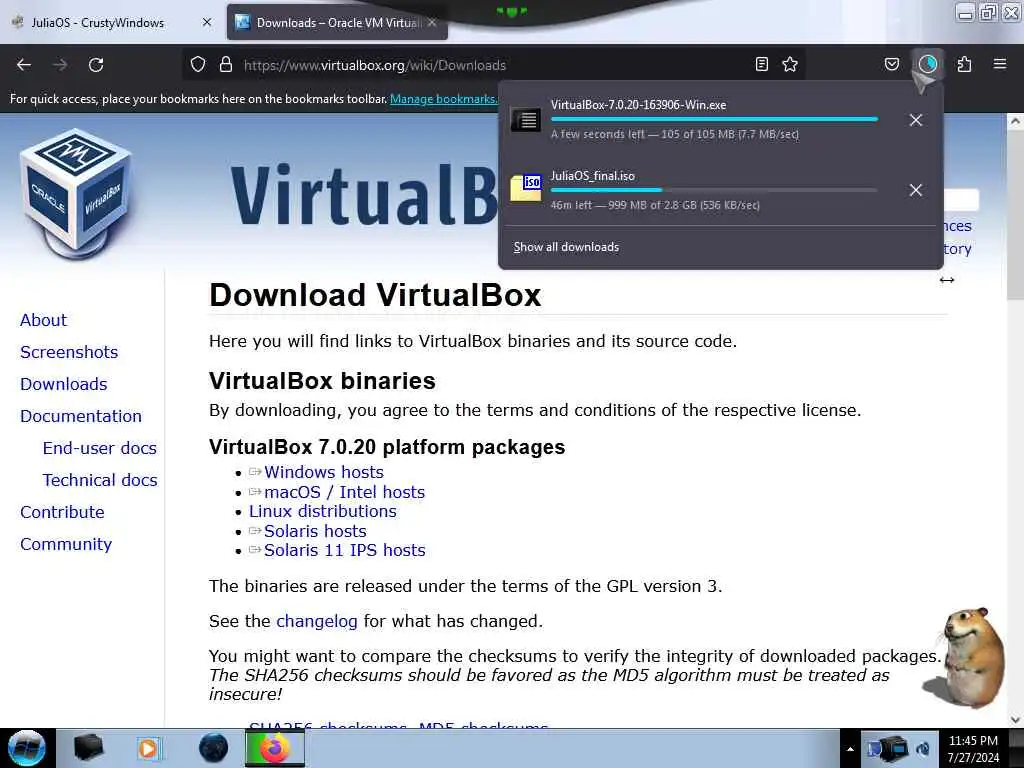Click the JuliaOS iso file icon in downloads
This screenshot has width=1024, height=768.
coord(526,188)
